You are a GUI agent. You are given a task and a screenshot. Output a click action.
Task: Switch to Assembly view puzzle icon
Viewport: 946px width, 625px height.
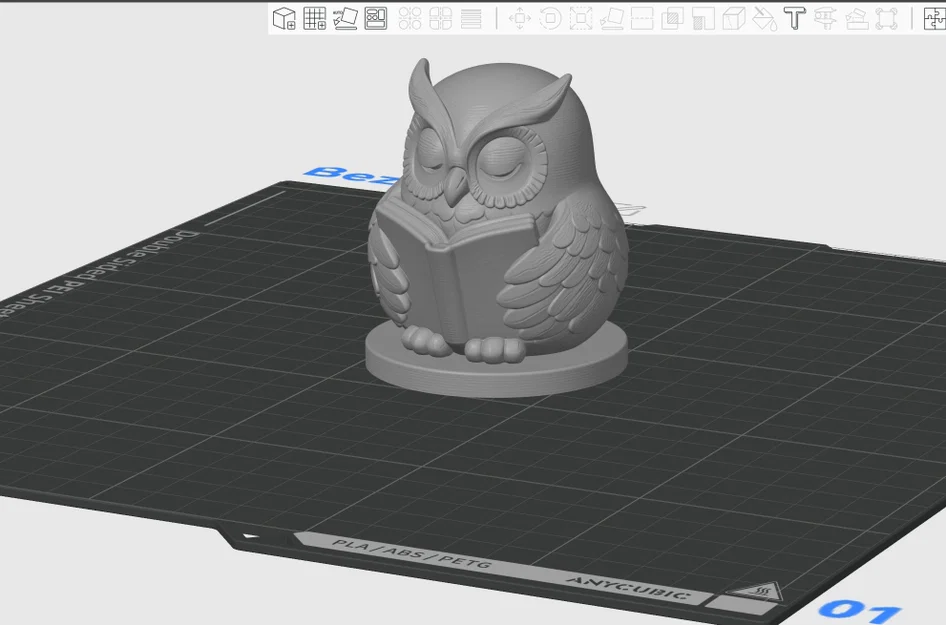[x=935, y=18]
